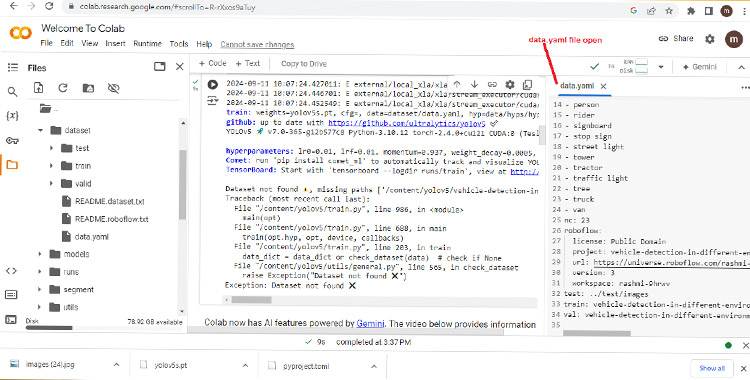Click Copy to Drive button
This screenshot has height=380, width=750.
(304, 64)
